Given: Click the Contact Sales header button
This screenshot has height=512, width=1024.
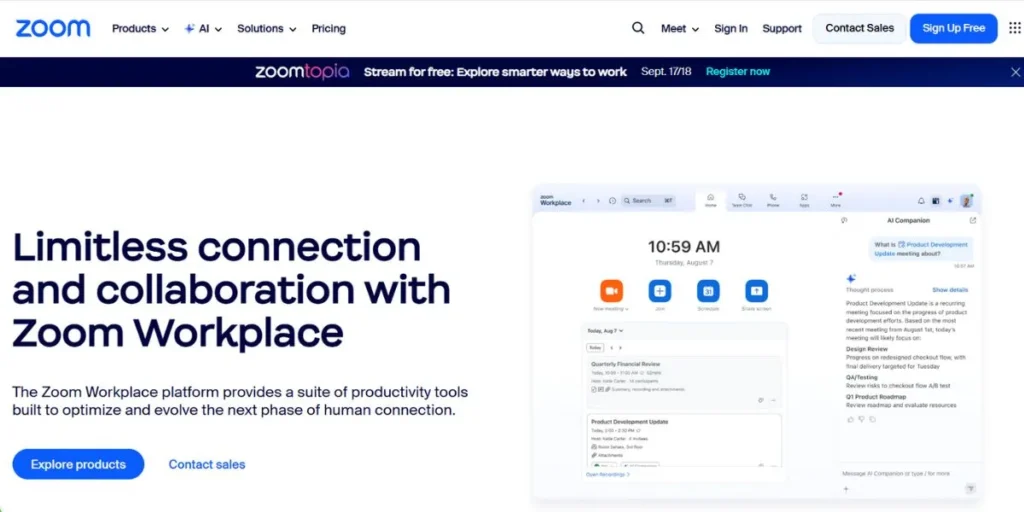Looking at the screenshot, I should [859, 28].
